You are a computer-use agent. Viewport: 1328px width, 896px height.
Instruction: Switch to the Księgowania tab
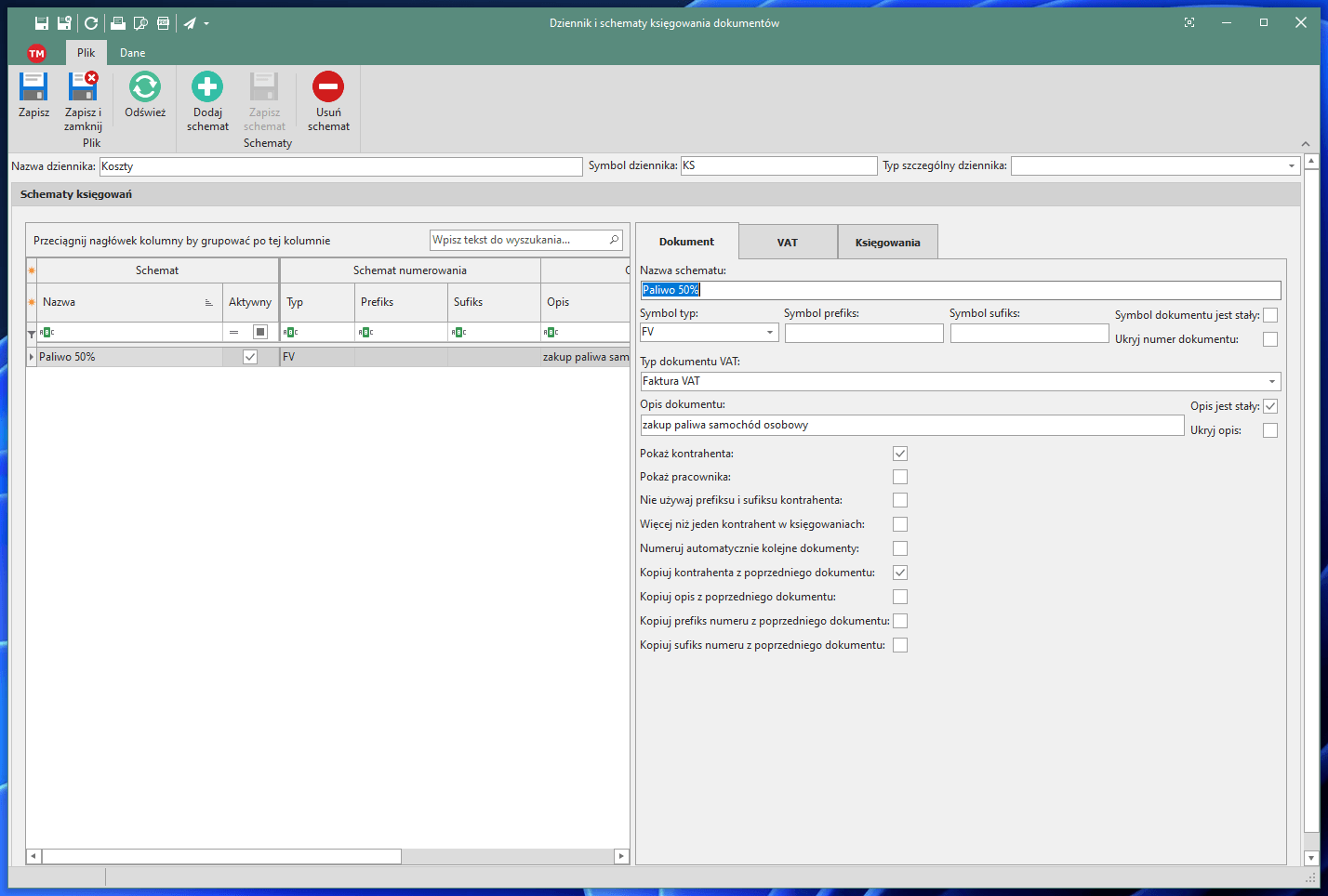(887, 243)
